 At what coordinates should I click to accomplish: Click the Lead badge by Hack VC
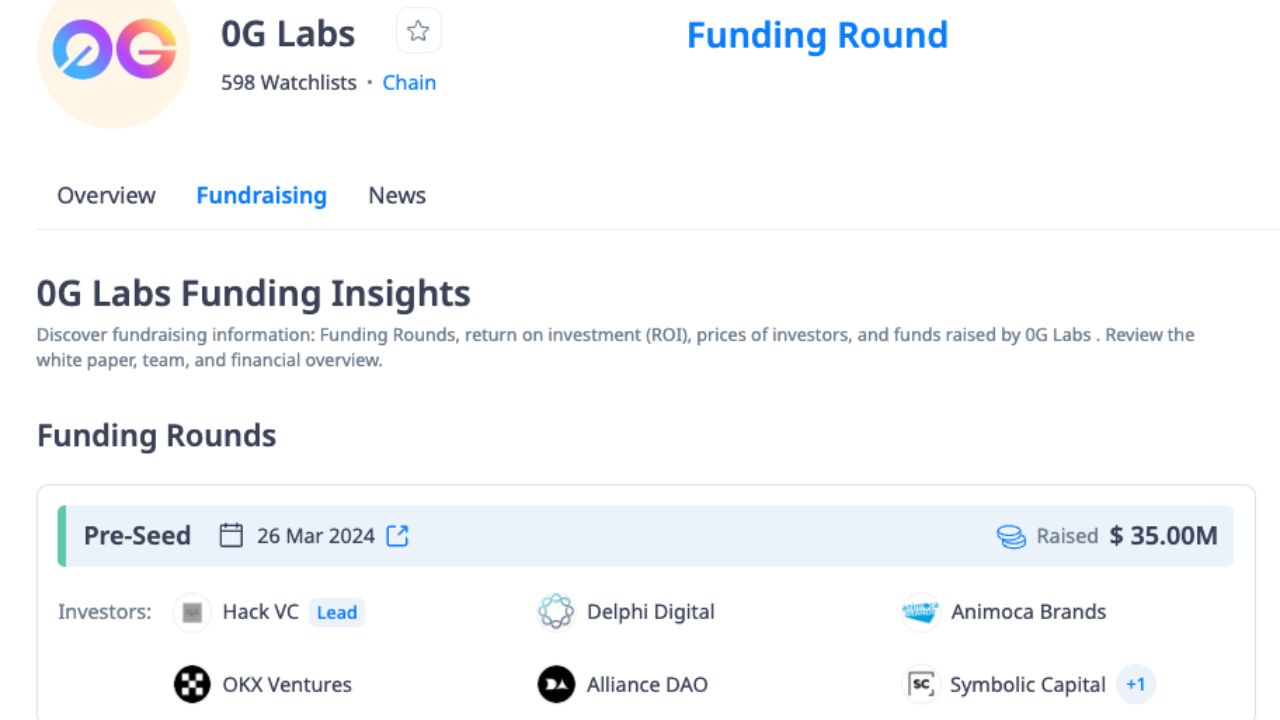coord(336,613)
